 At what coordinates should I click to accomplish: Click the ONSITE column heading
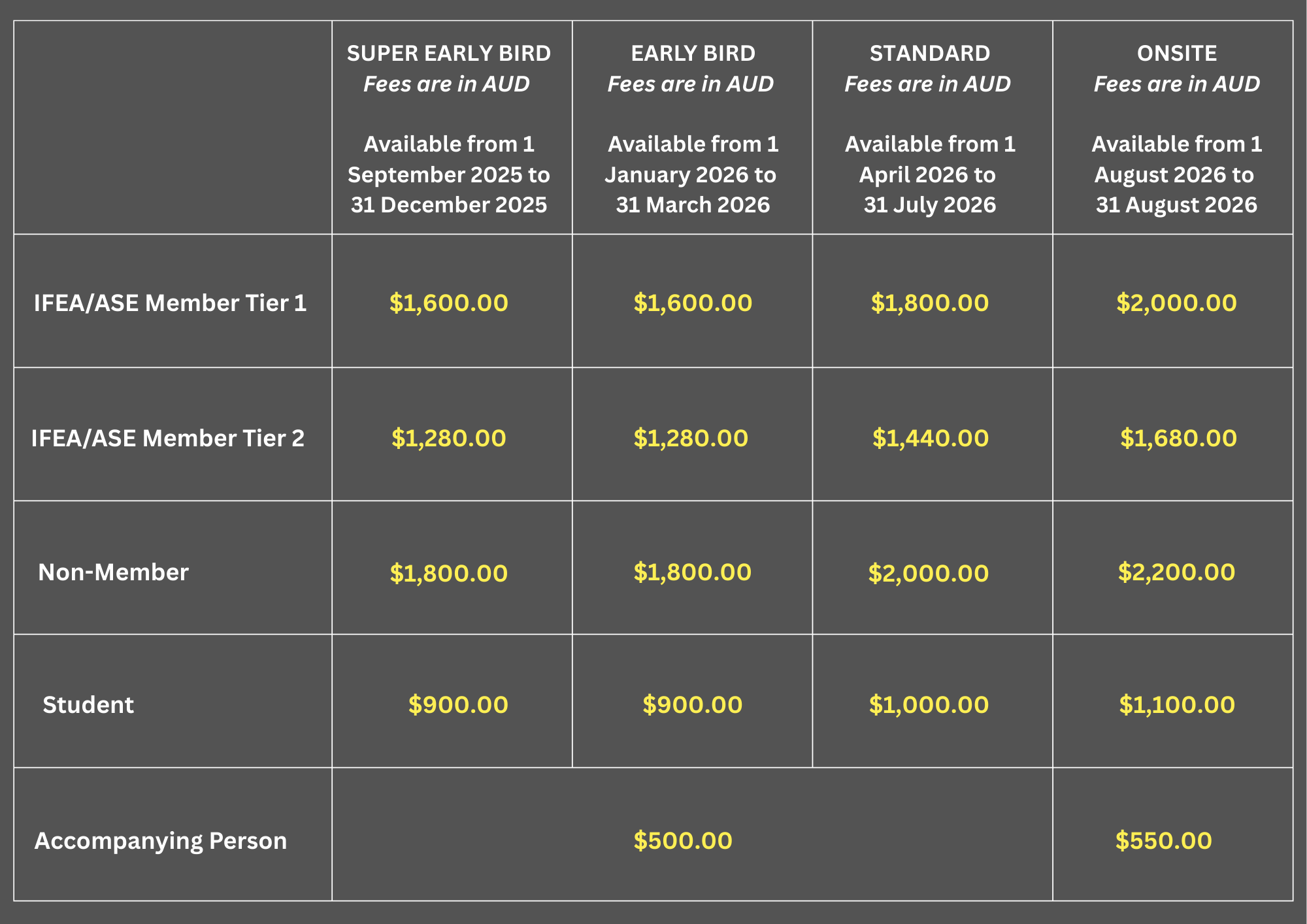point(1177,54)
